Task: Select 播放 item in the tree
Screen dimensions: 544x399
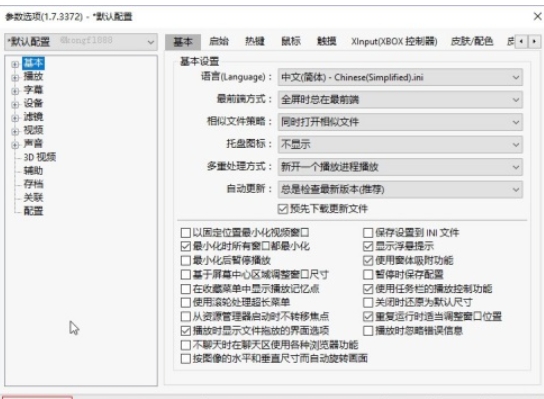Action: tap(33, 76)
